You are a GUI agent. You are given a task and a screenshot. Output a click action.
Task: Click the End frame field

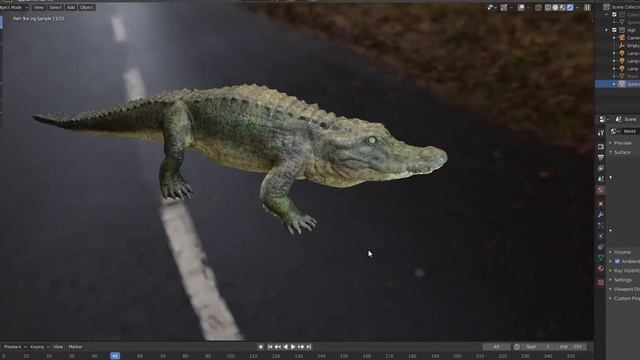coord(571,347)
